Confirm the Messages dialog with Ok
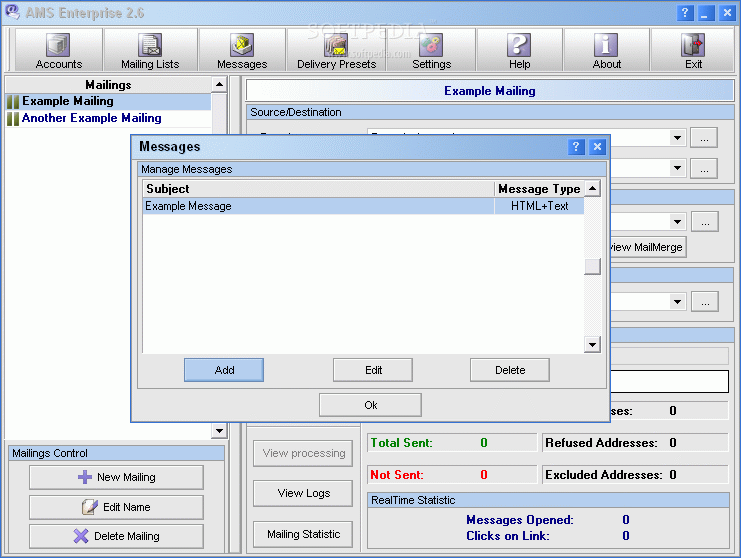The height and width of the screenshot is (558, 741). click(x=370, y=405)
